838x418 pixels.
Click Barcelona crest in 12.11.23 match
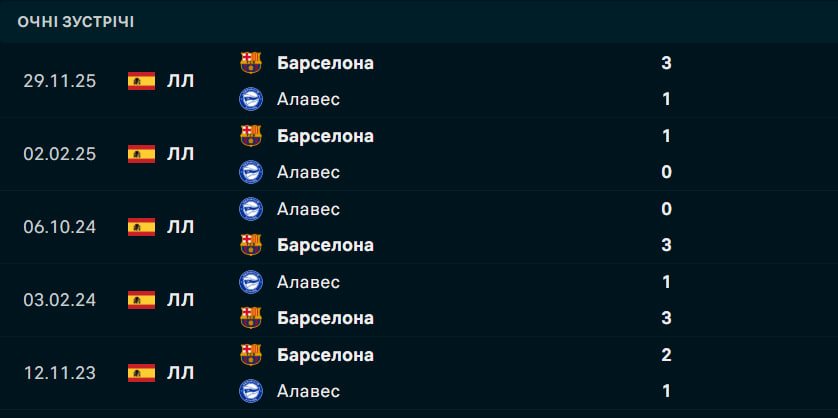click(251, 355)
